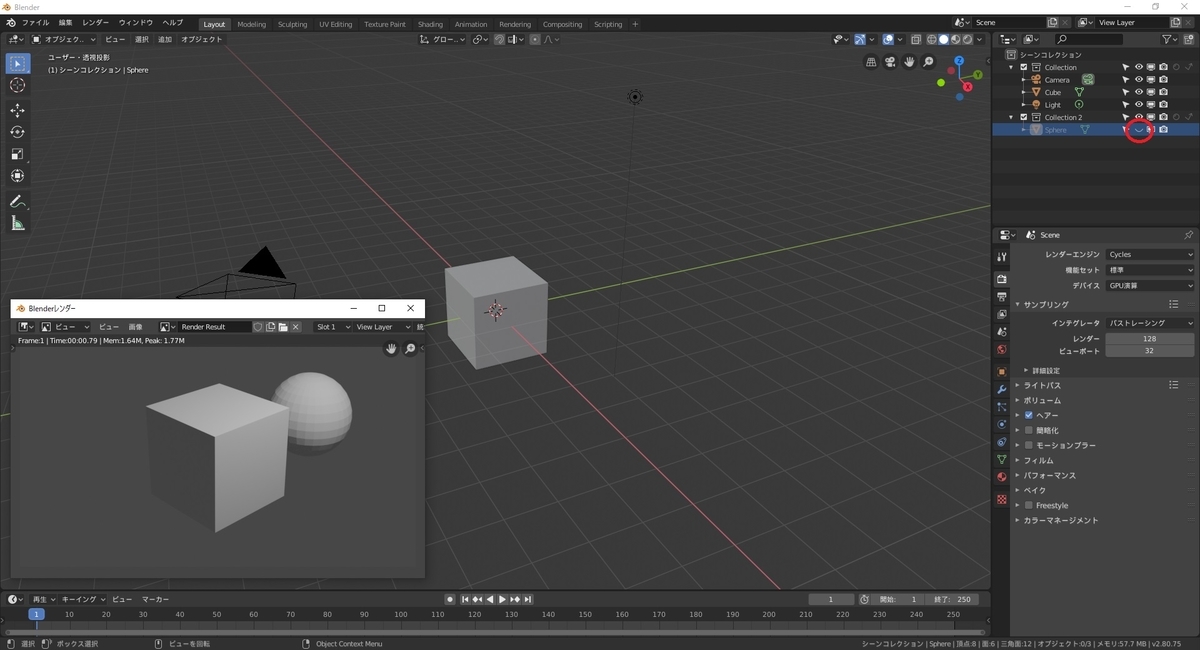Select the Rotate tool
Viewport: 1200px width, 650px height.
pos(17,132)
